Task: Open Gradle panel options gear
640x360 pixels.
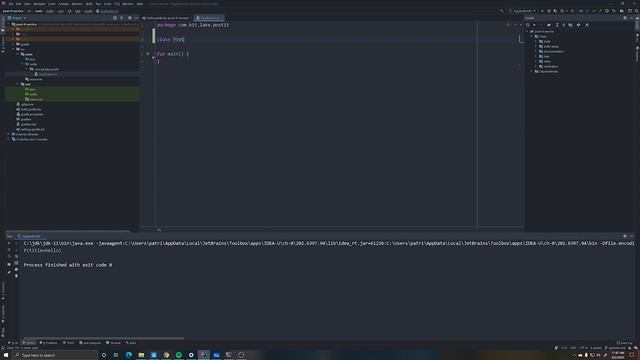Action: click(x=625, y=18)
